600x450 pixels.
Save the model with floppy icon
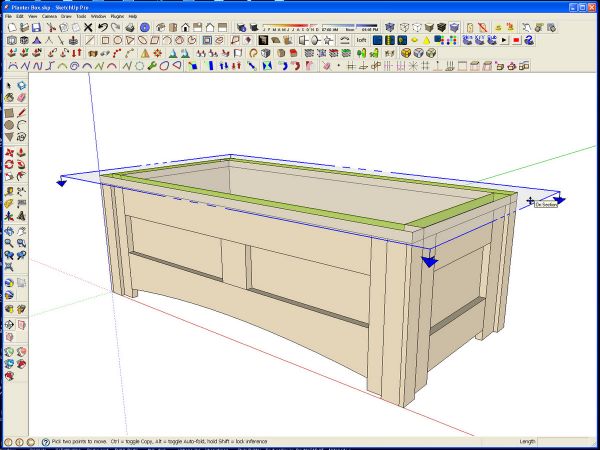click(x=36, y=27)
